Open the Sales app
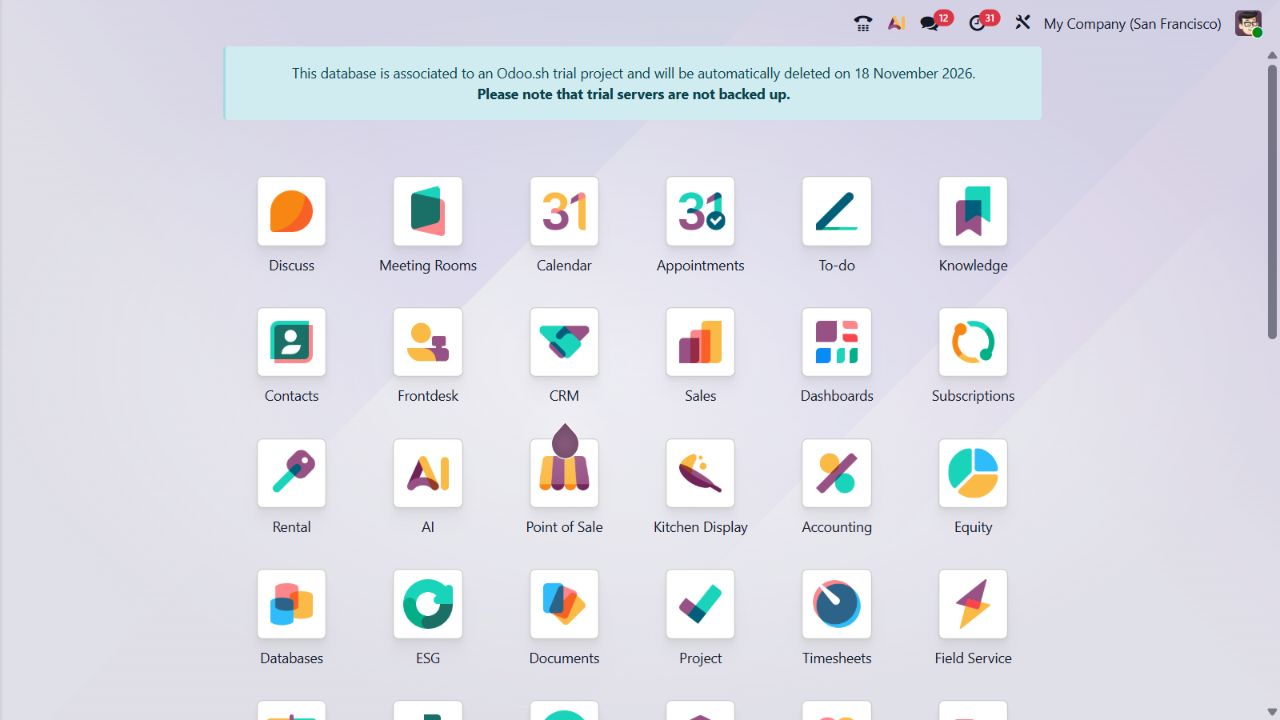Screen dimensions: 1280x720 point(700,342)
